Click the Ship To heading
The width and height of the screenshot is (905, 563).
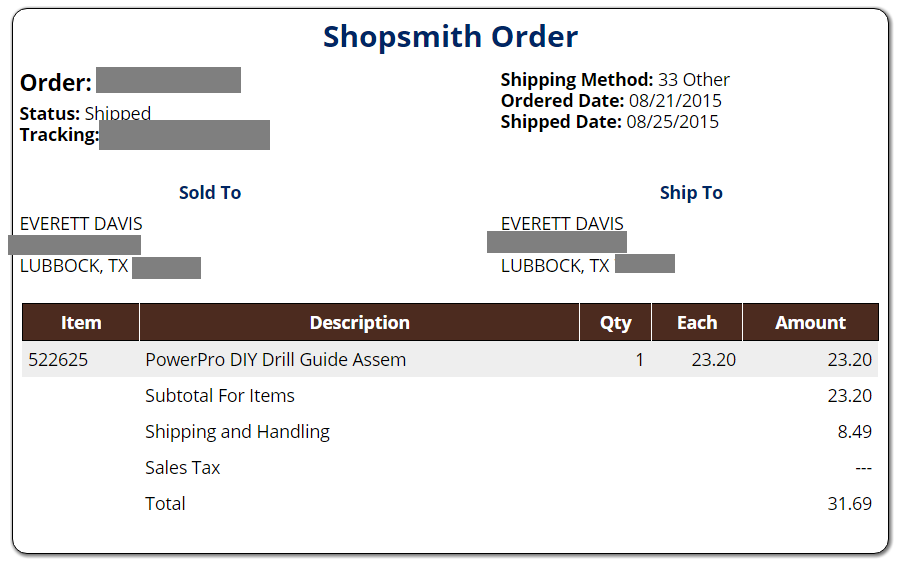[x=691, y=193]
